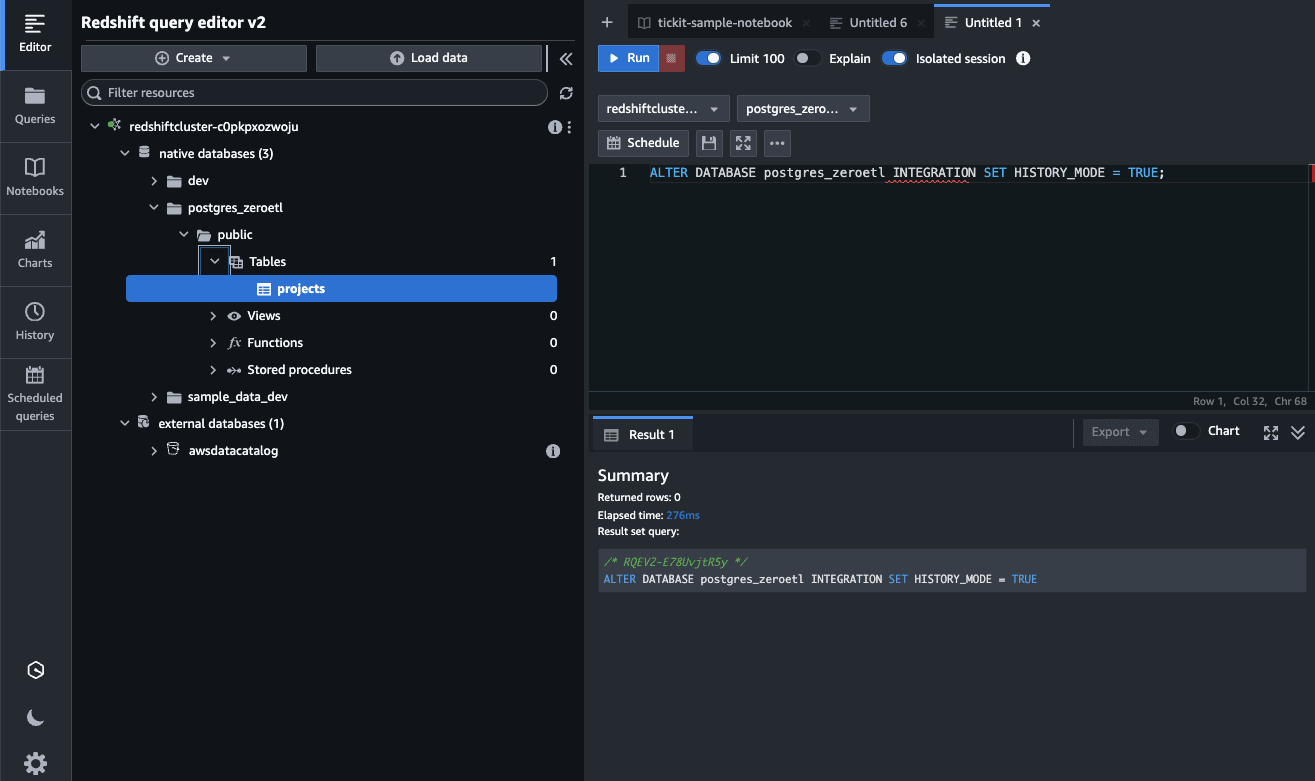
Task: Open the redshiftcluster connection dropdown
Action: coord(664,109)
